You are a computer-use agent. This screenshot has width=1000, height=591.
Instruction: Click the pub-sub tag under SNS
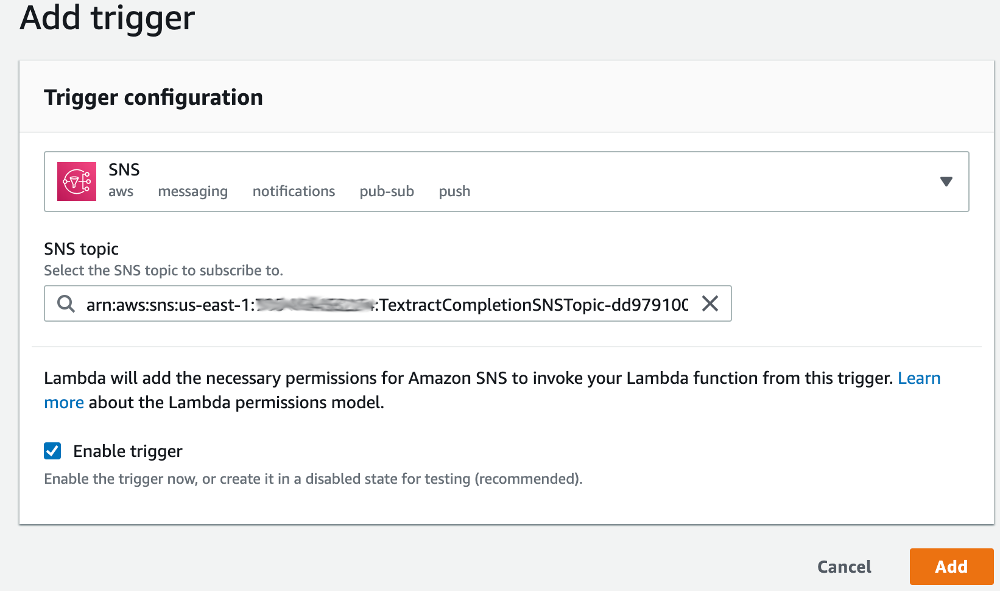[x=386, y=191]
